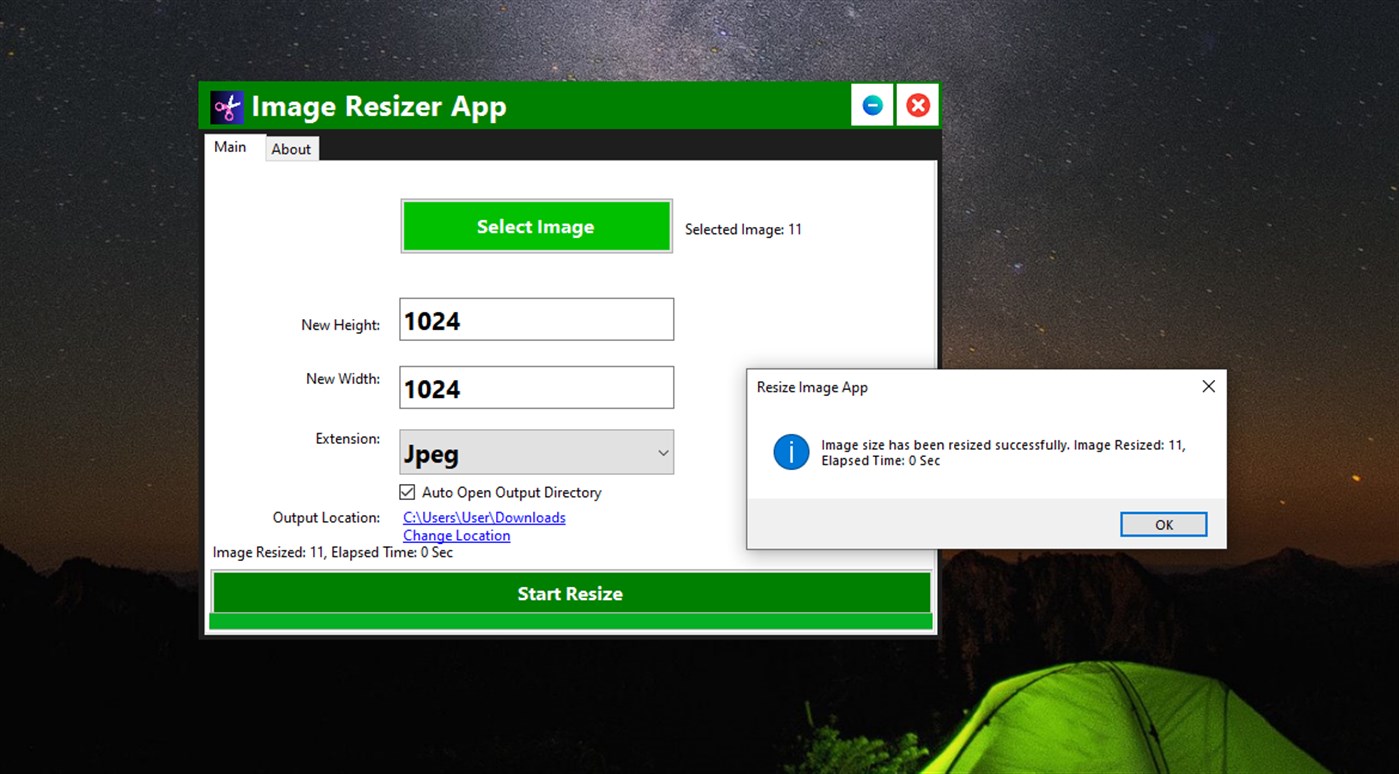Click inside the New Height input field
The image size is (1399, 774).
[x=536, y=319]
